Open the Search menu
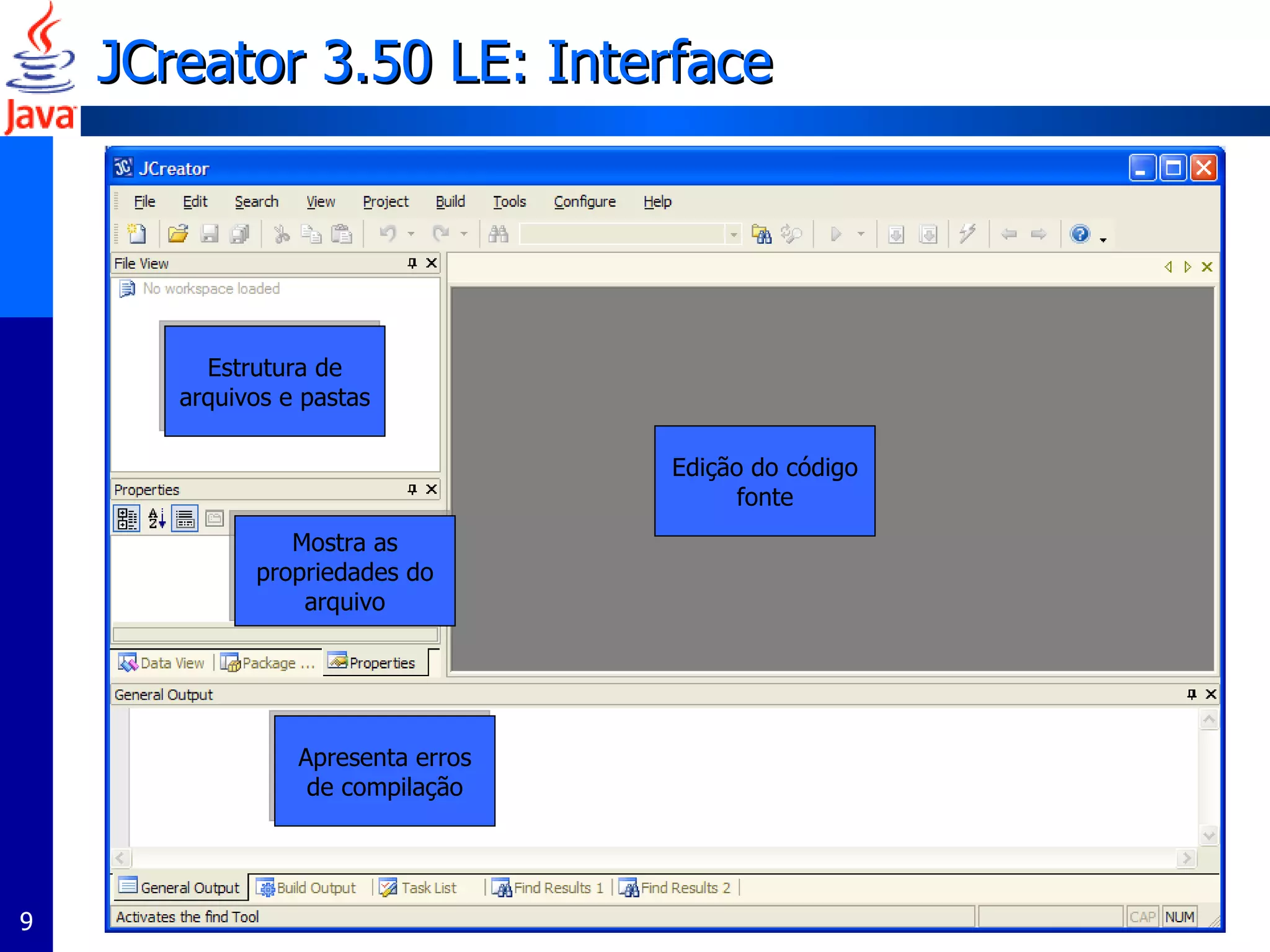 (x=257, y=202)
